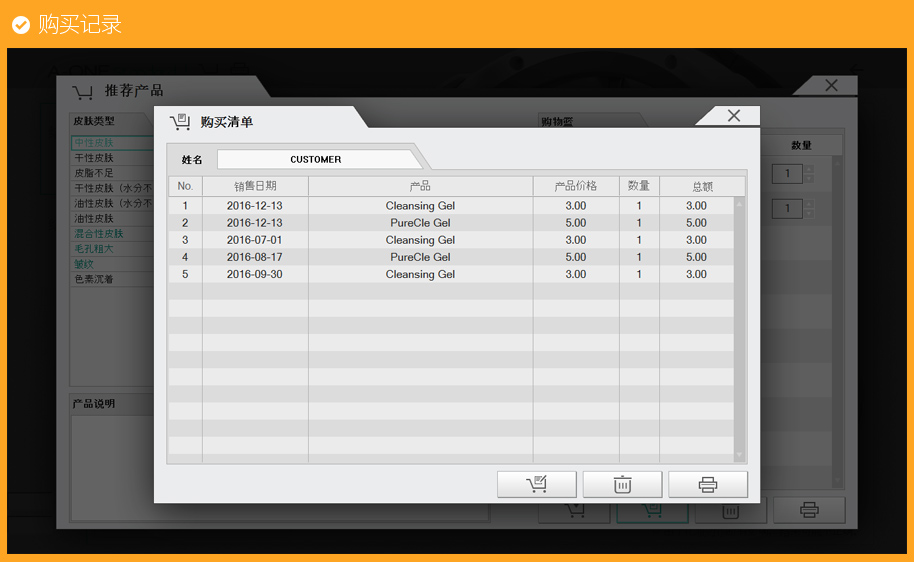Increase the first quantity stepper value
Viewport: 914px width, 562px height.
[810, 169]
